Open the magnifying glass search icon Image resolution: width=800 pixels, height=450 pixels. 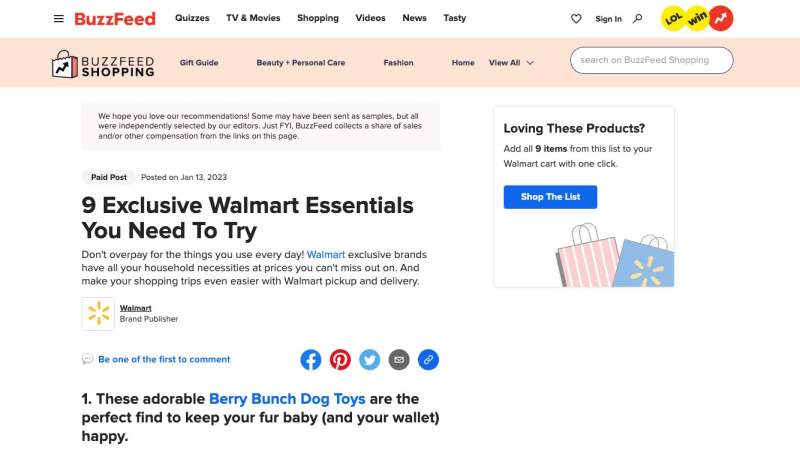tap(637, 19)
